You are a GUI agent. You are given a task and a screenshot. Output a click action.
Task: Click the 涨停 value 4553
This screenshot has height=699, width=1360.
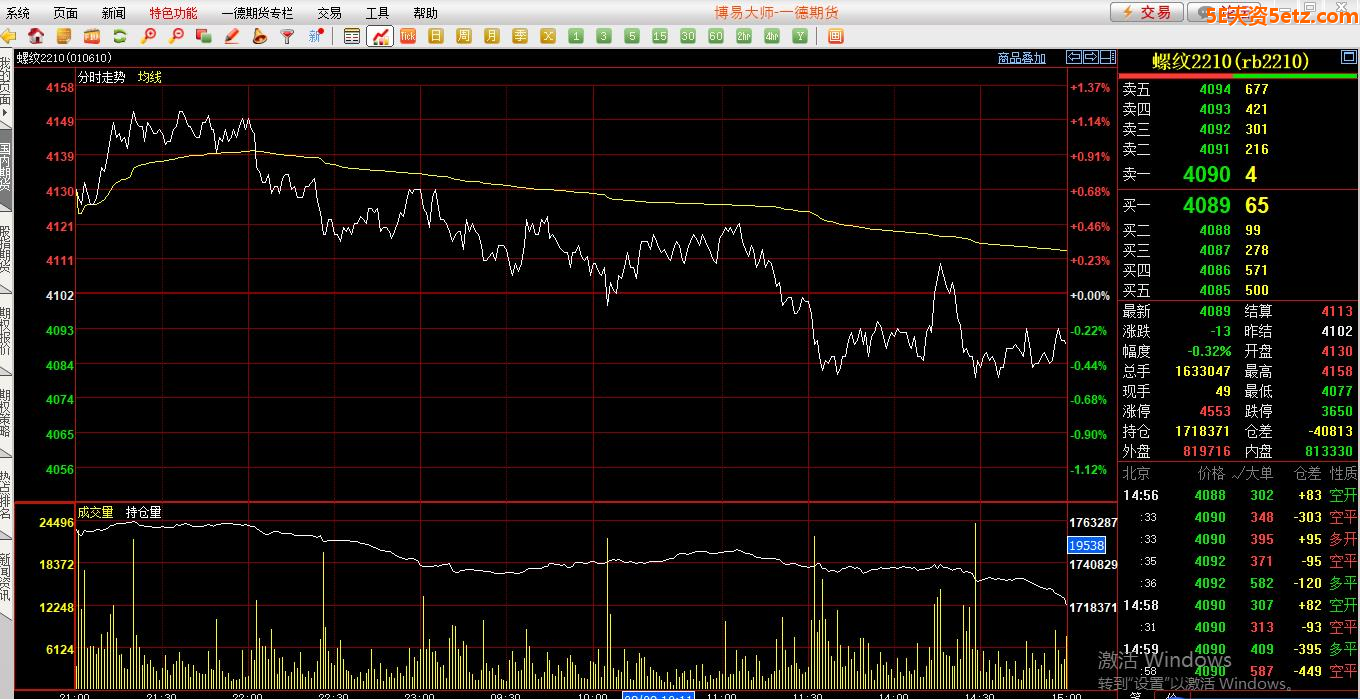(x=1215, y=411)
